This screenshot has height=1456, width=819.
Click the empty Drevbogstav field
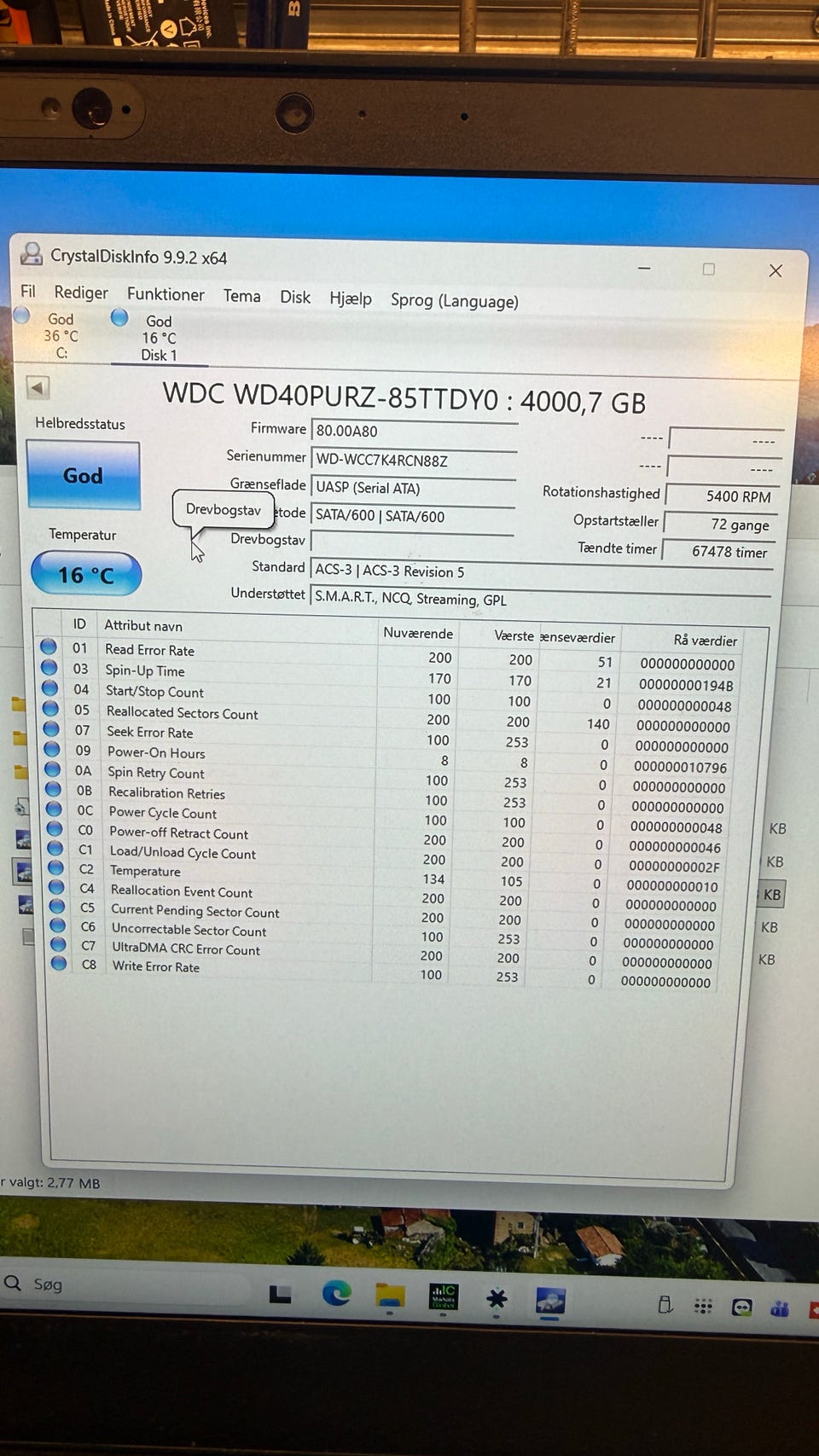[x=412, y=542]
